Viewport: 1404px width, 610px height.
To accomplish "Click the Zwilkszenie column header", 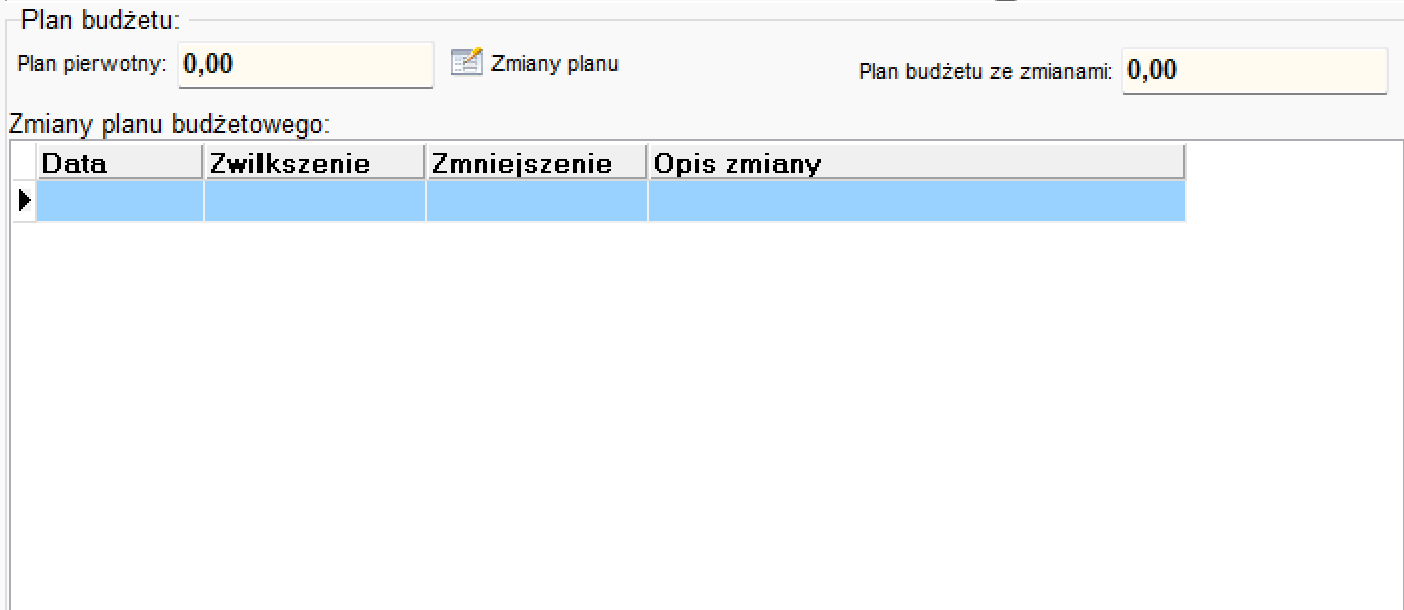I will click(315, 163).
